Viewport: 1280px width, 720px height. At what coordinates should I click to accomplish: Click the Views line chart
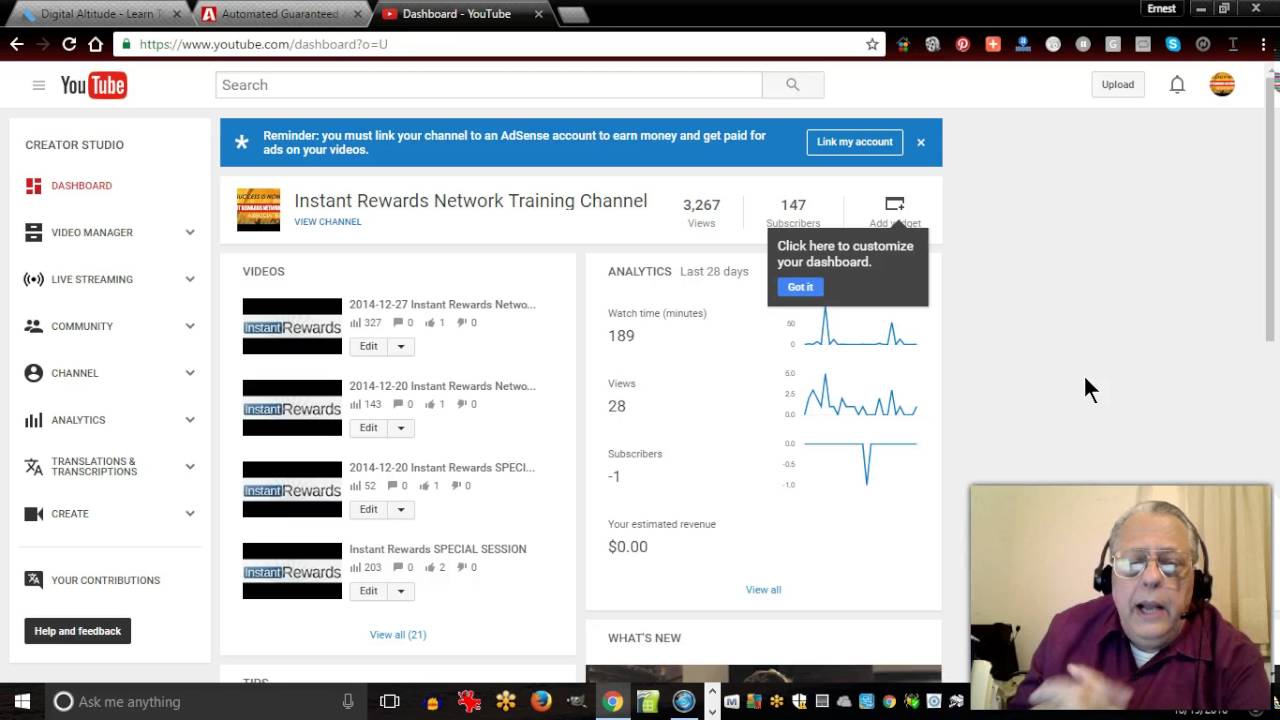(x=861, y=394)
